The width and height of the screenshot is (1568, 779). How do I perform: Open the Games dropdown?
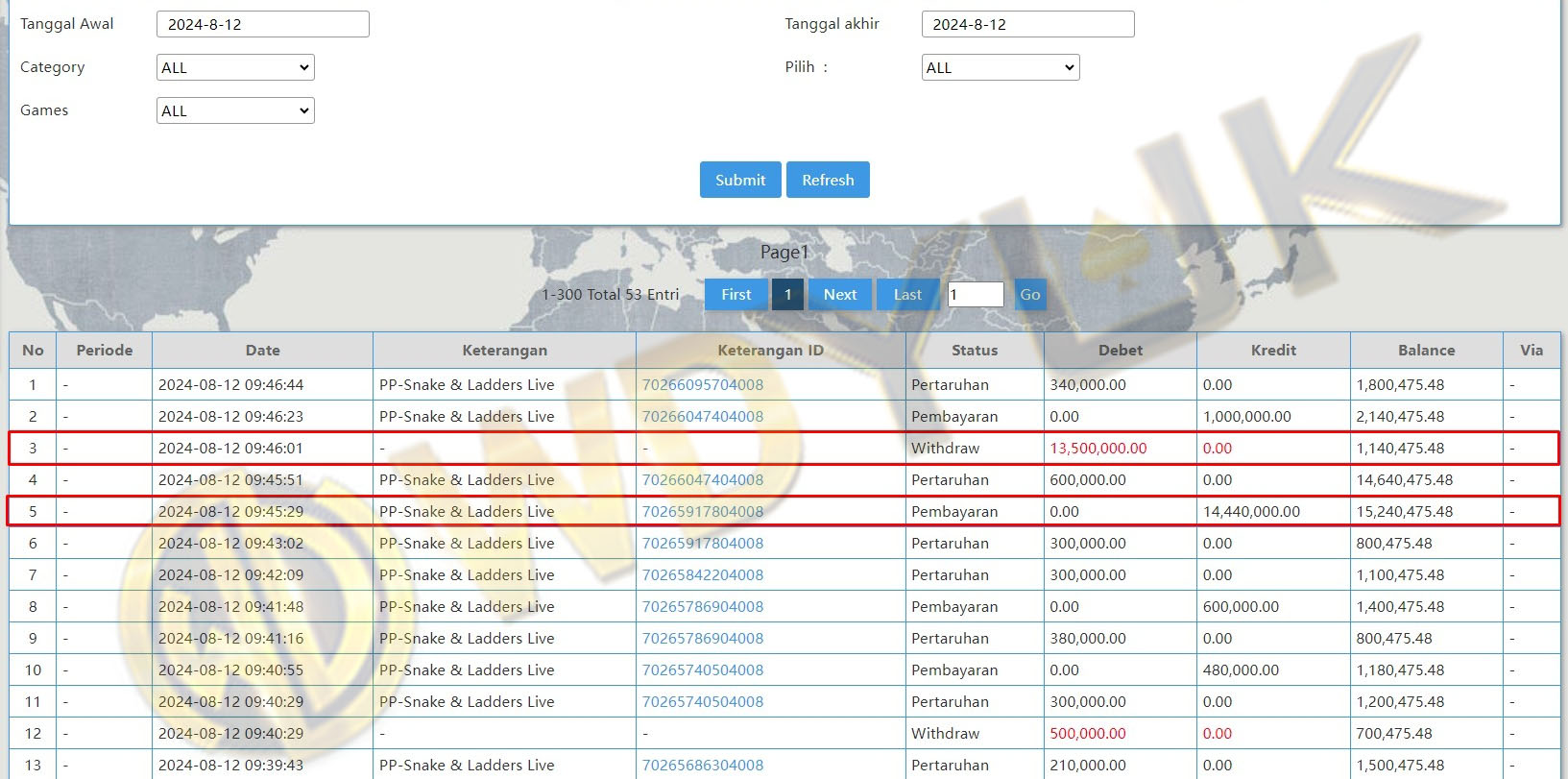[235, 110]
